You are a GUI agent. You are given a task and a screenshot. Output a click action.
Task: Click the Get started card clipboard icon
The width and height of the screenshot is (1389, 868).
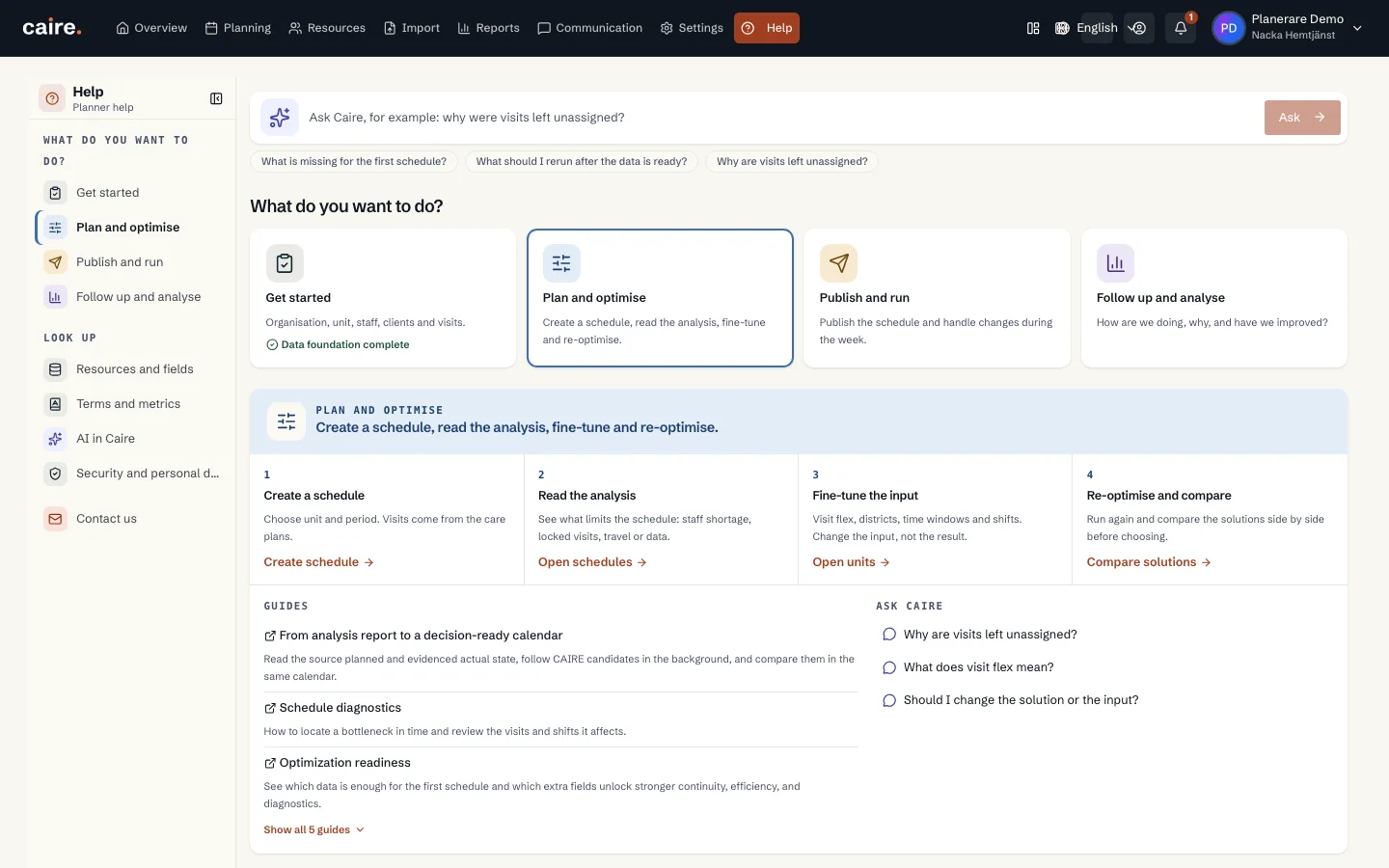(285, 262)
